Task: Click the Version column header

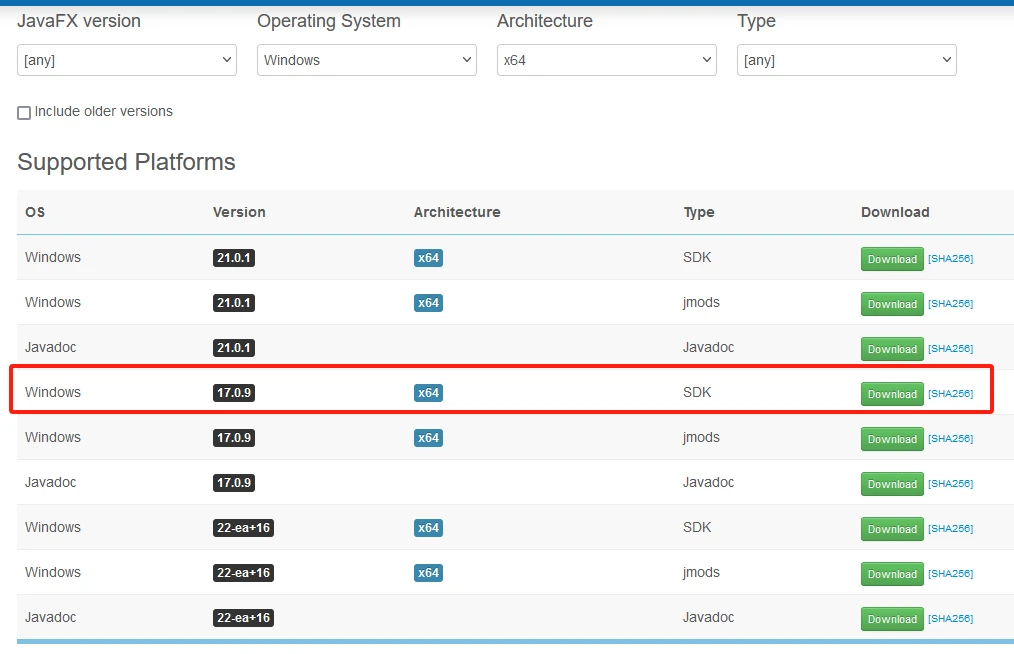Action: pos(239,212)
